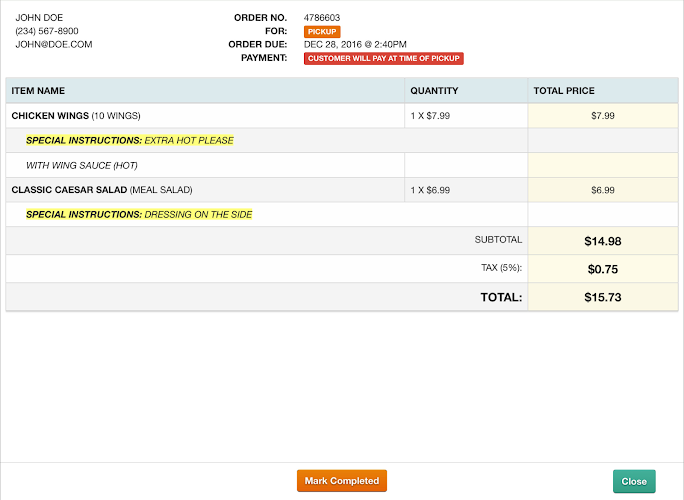Click the subtotal amount $14.98
This screenshot has width=684, height=500.
point(603,241)
